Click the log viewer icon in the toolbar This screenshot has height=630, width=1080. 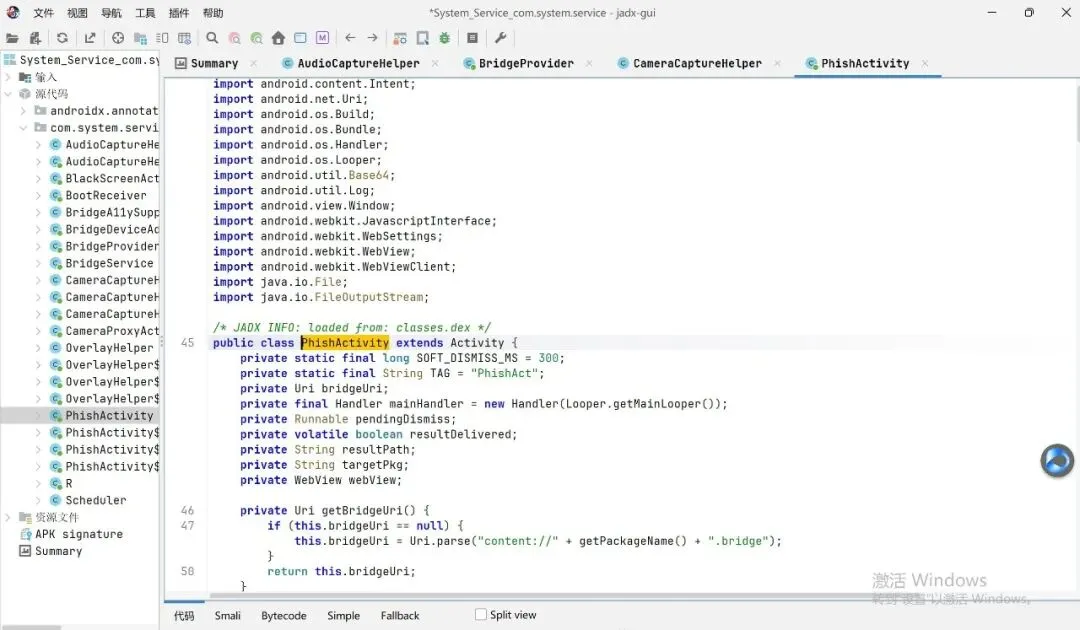472,38
